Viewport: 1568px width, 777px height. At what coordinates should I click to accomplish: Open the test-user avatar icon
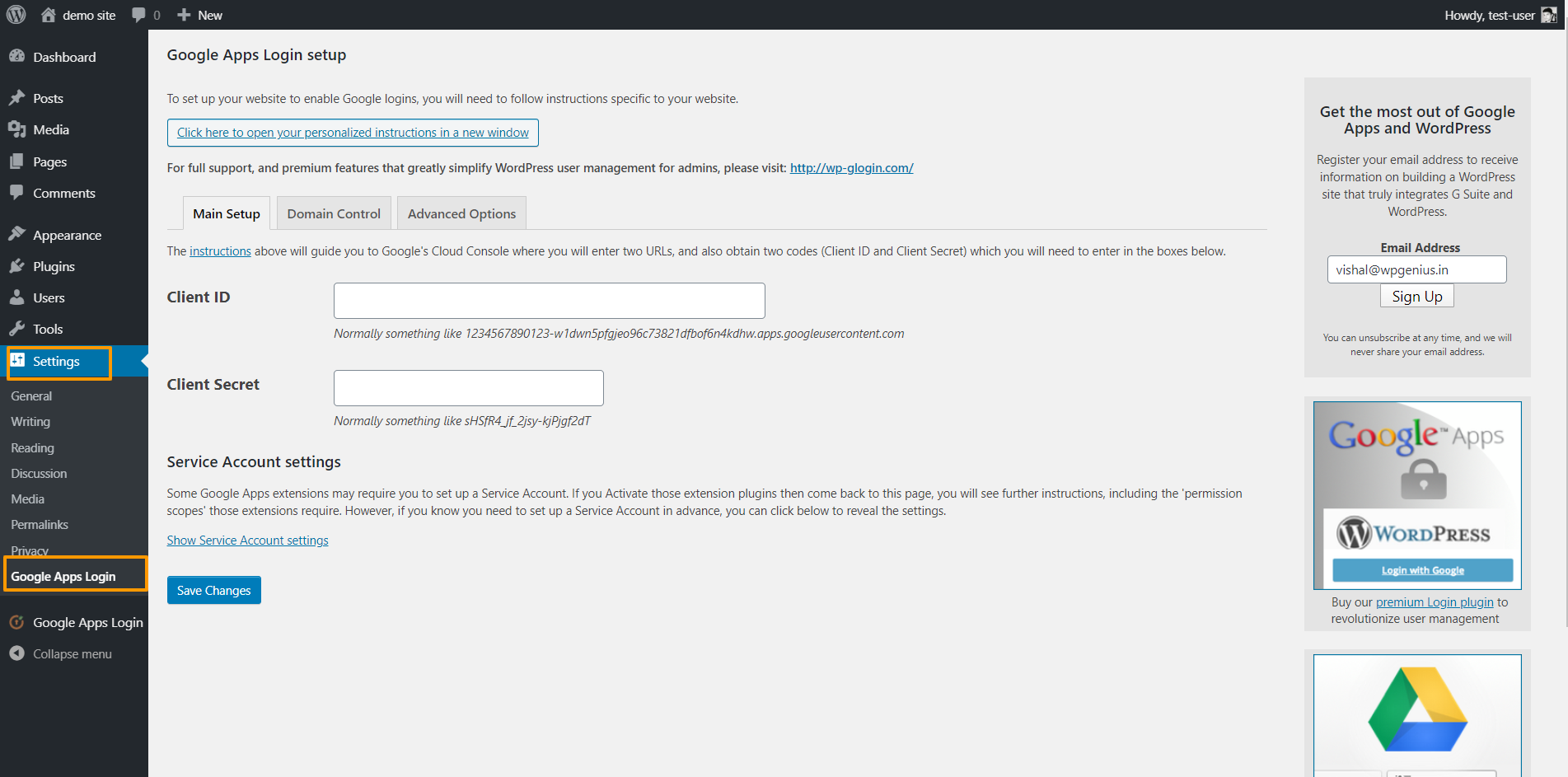click(1549, 15)
